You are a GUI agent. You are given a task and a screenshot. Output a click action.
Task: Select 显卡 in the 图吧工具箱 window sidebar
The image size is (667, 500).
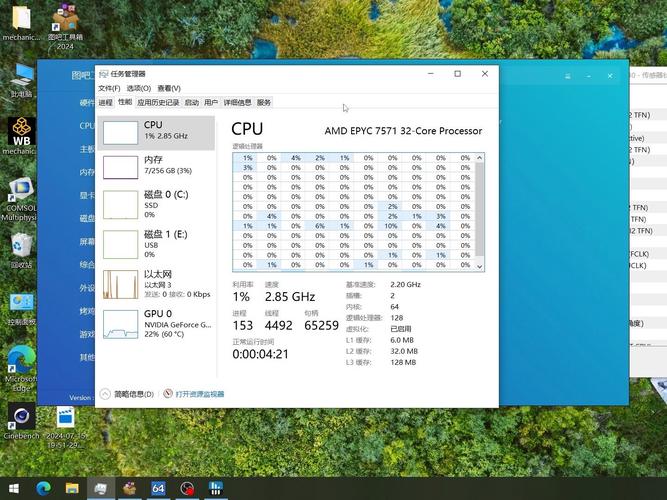tap(87, 195)
